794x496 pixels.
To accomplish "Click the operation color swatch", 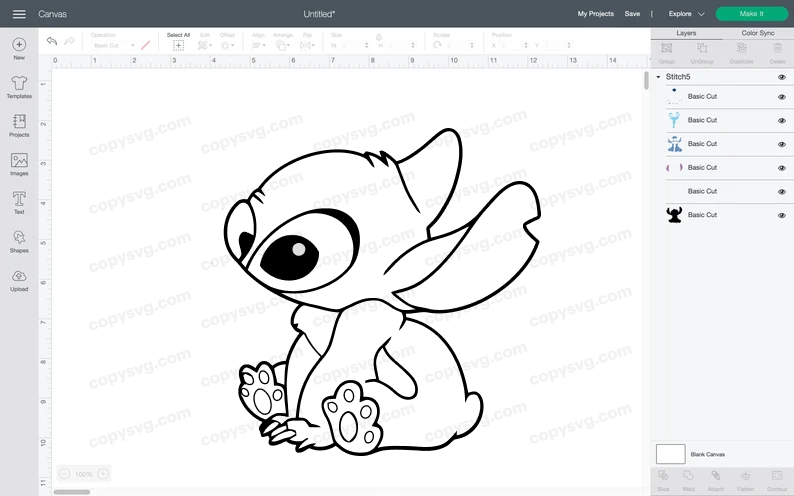I will tap(146, 46).
